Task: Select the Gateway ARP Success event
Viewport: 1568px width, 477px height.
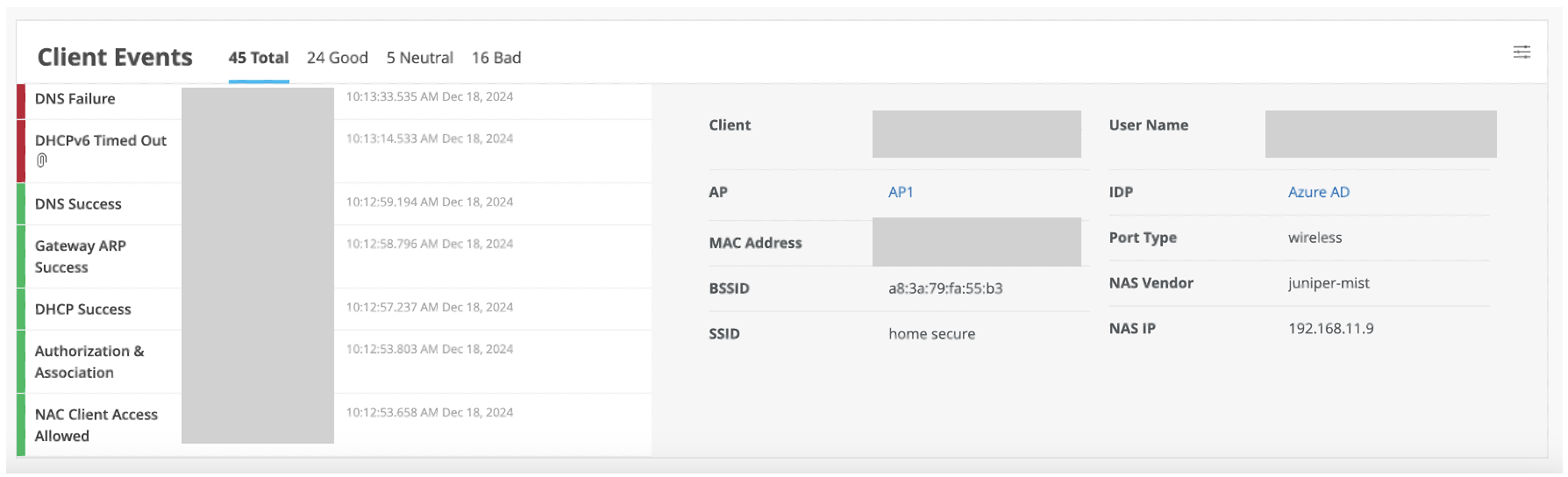Action: (x=81, y=256)
